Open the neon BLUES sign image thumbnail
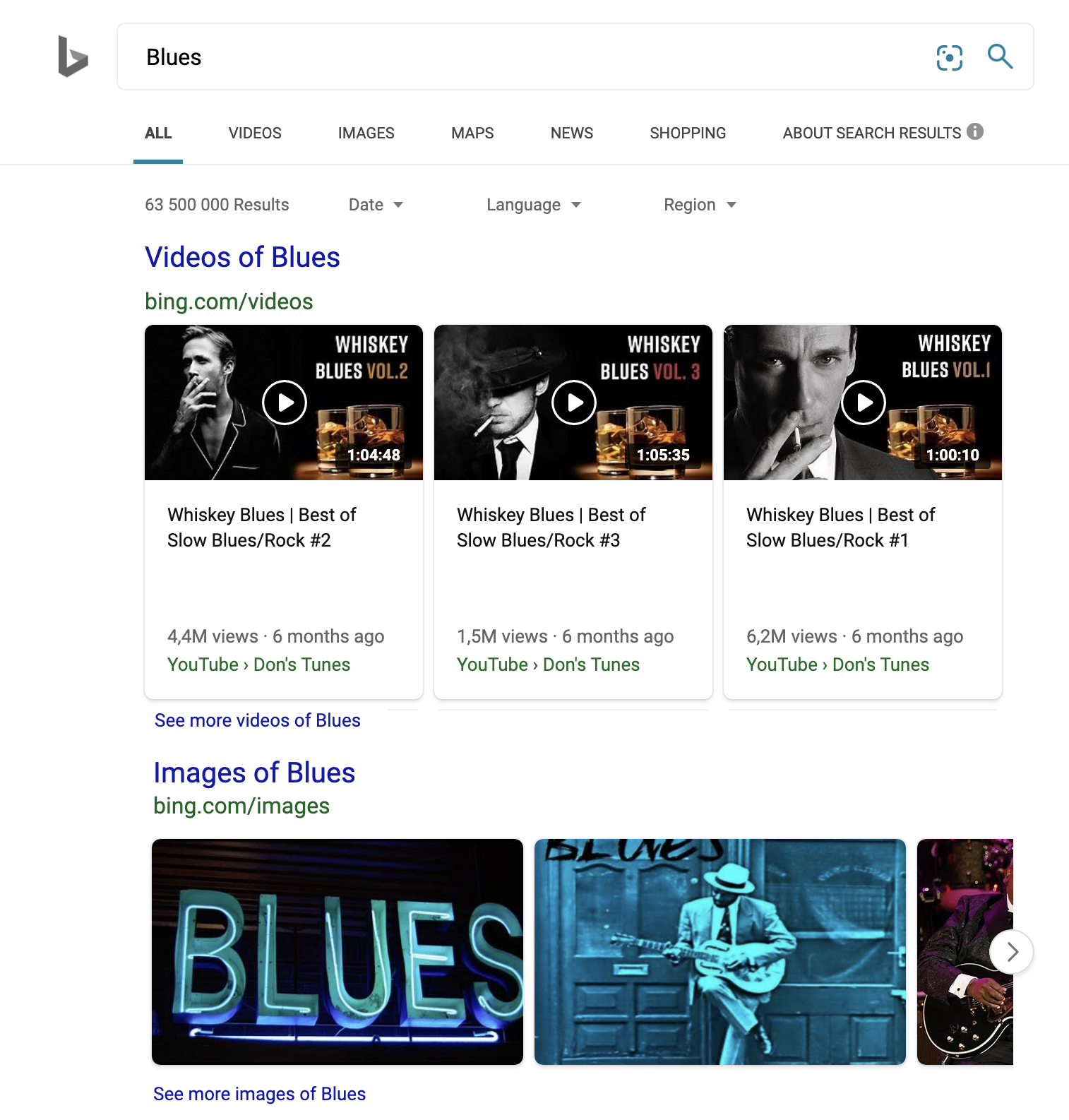Viewport: 1069px width, 1120px height. pyautogui.click(x=337, y=951)
